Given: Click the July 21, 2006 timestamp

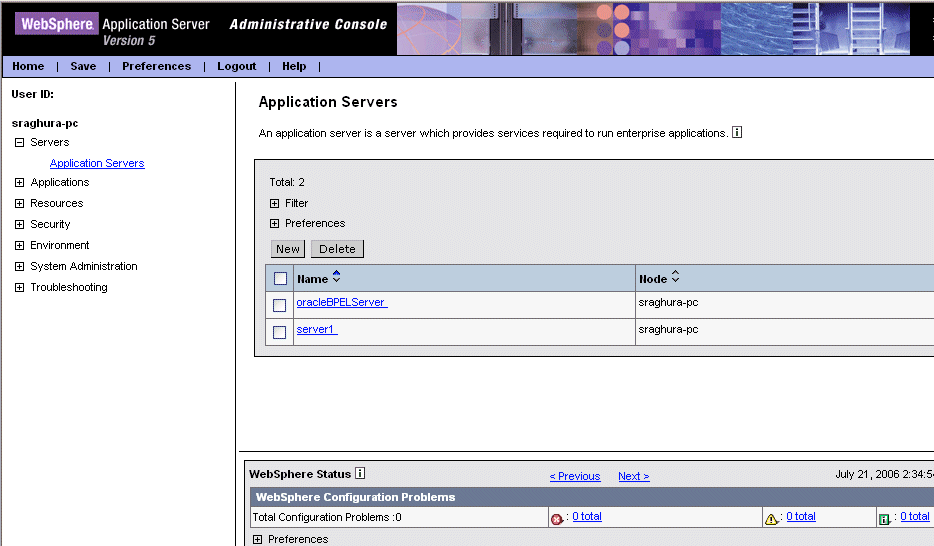Looking at the screenshot, I should [x=884, y=474].
